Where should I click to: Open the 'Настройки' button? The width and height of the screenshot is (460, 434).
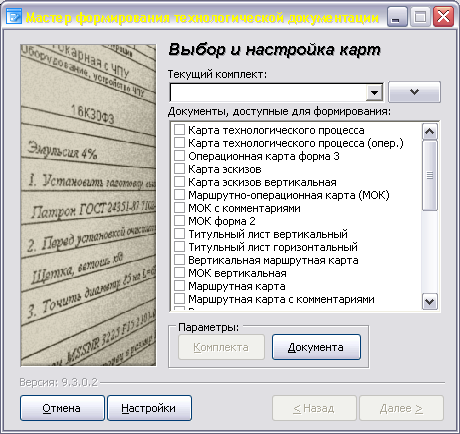[149, 408]
